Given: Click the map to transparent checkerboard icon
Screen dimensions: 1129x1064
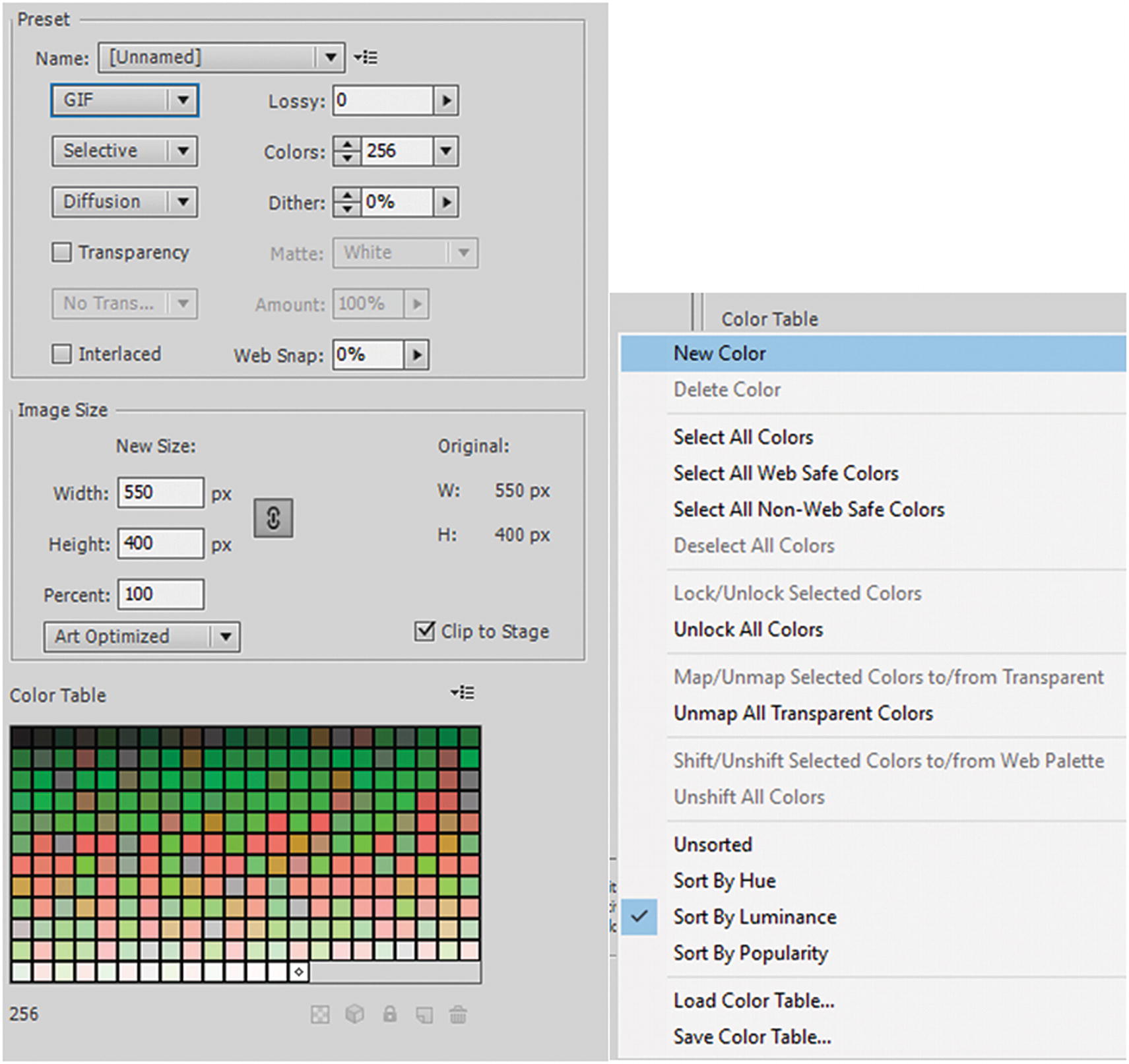Looking at the screenshot, I should [x=320, y=1015].
